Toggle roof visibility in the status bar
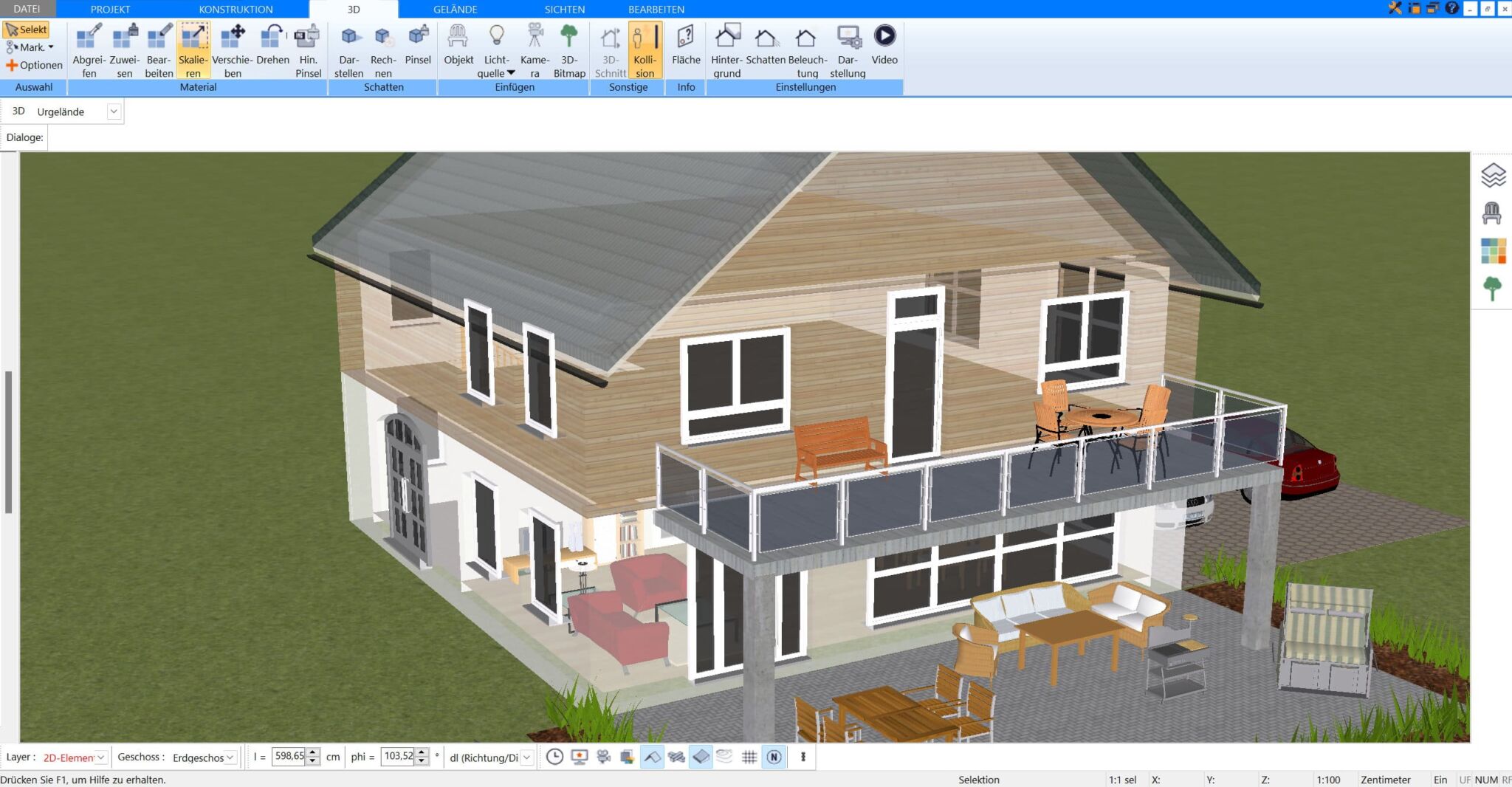This screenshot has width=1512, height=787. 652,757
